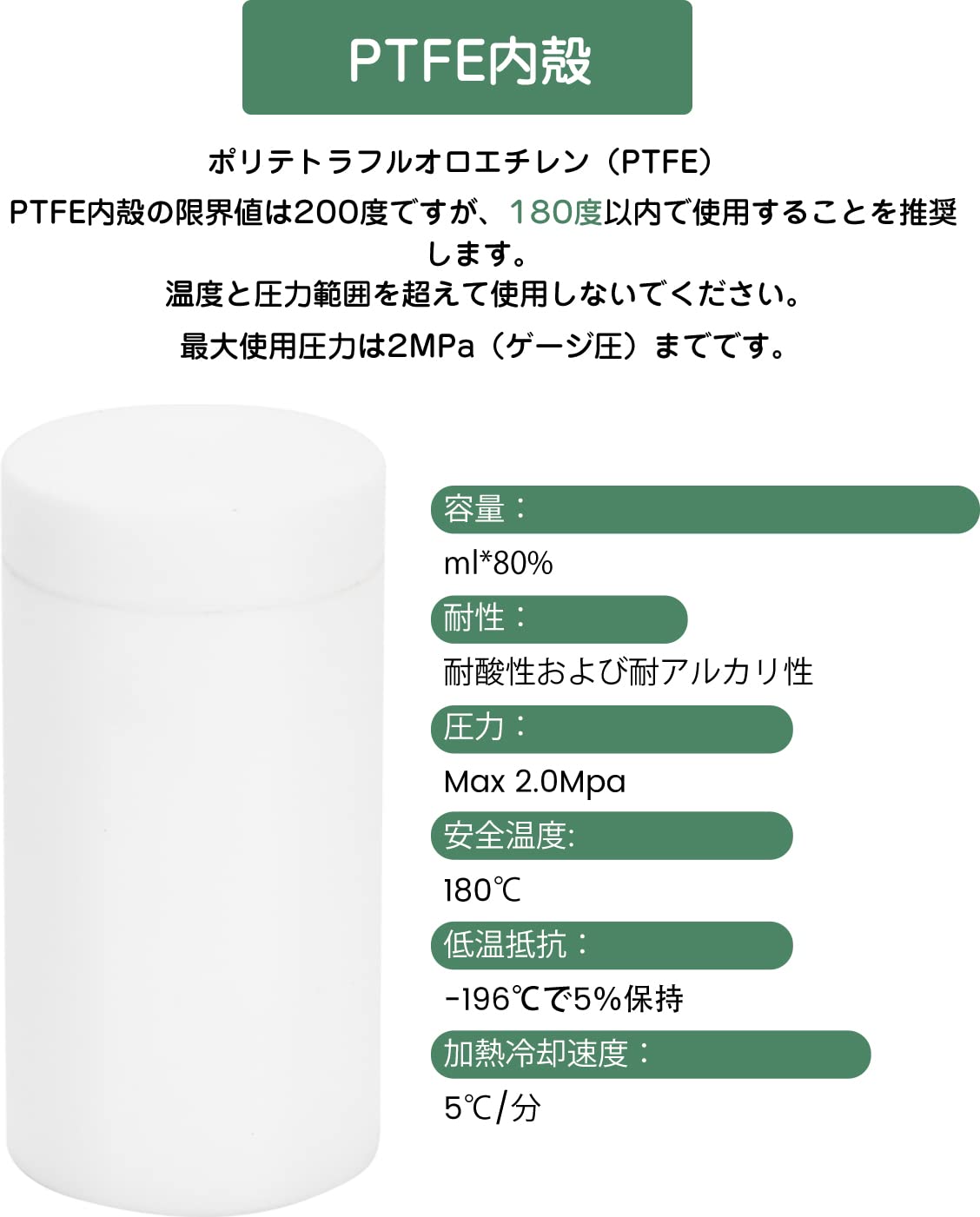
Task: Select the 低温抵抗 green label
Action: coord(612,945)
